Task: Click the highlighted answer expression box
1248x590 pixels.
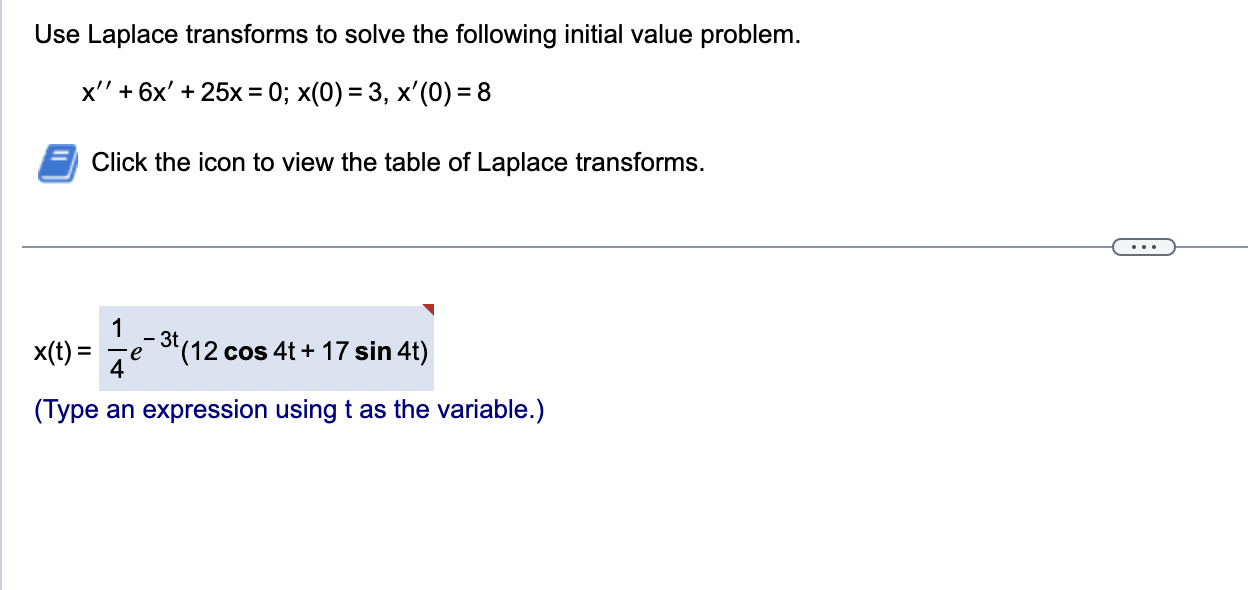Action: 265,348
